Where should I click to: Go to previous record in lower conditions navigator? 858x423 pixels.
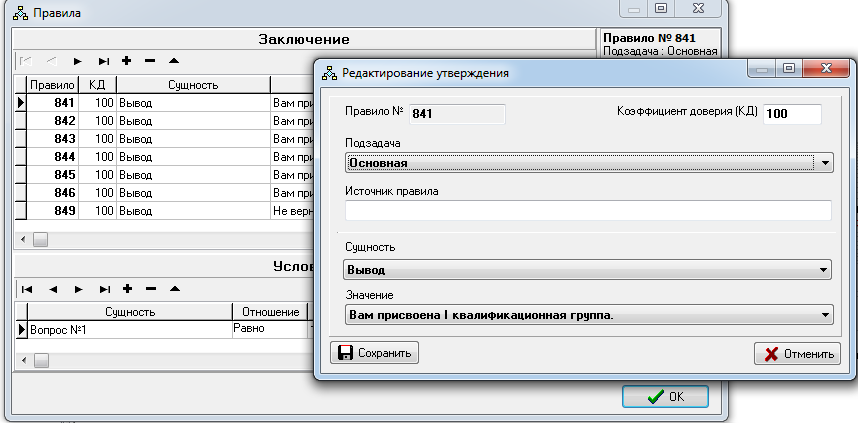53,289
